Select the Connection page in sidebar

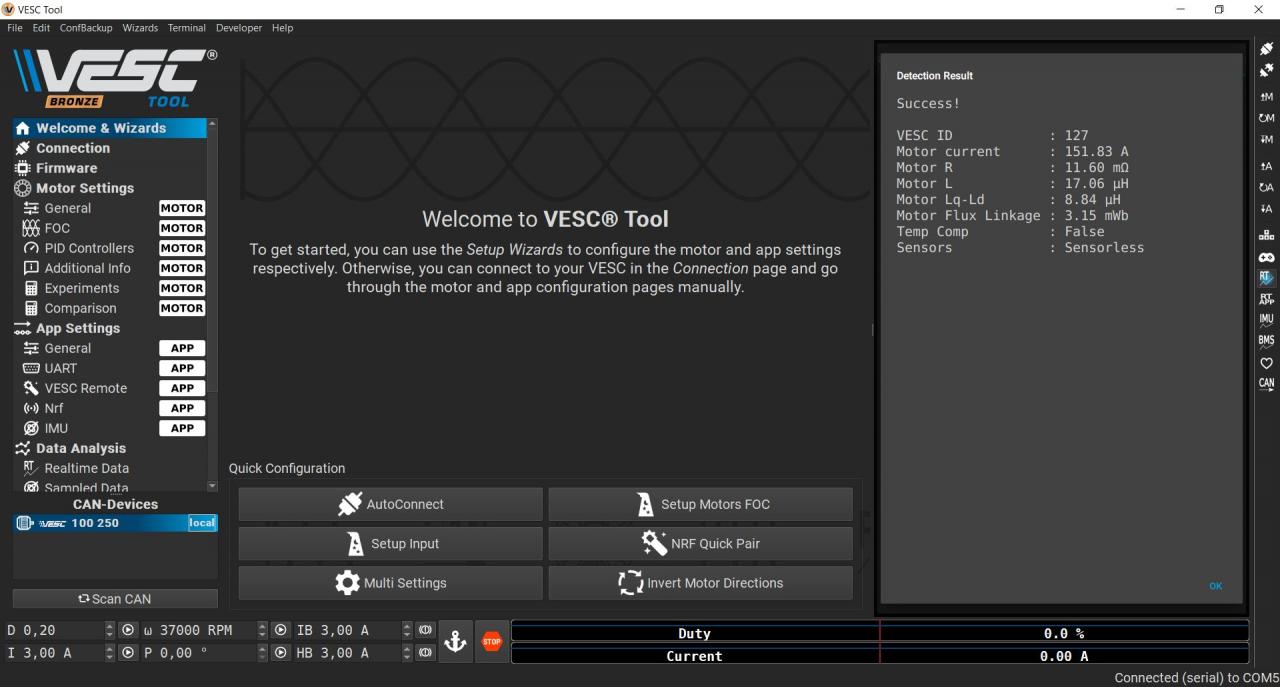coord(109,148)
